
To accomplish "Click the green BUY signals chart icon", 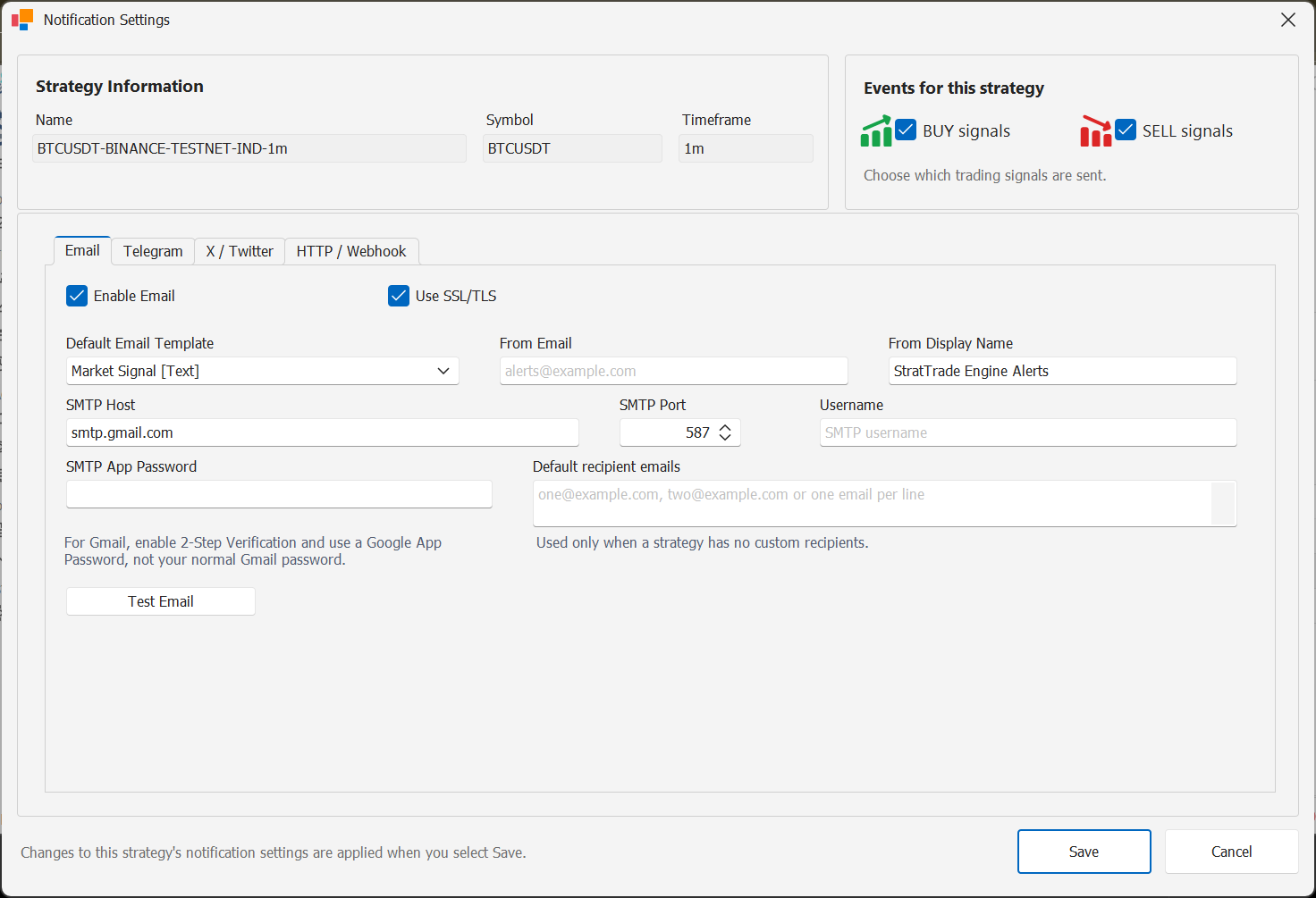I will [876, 130].
